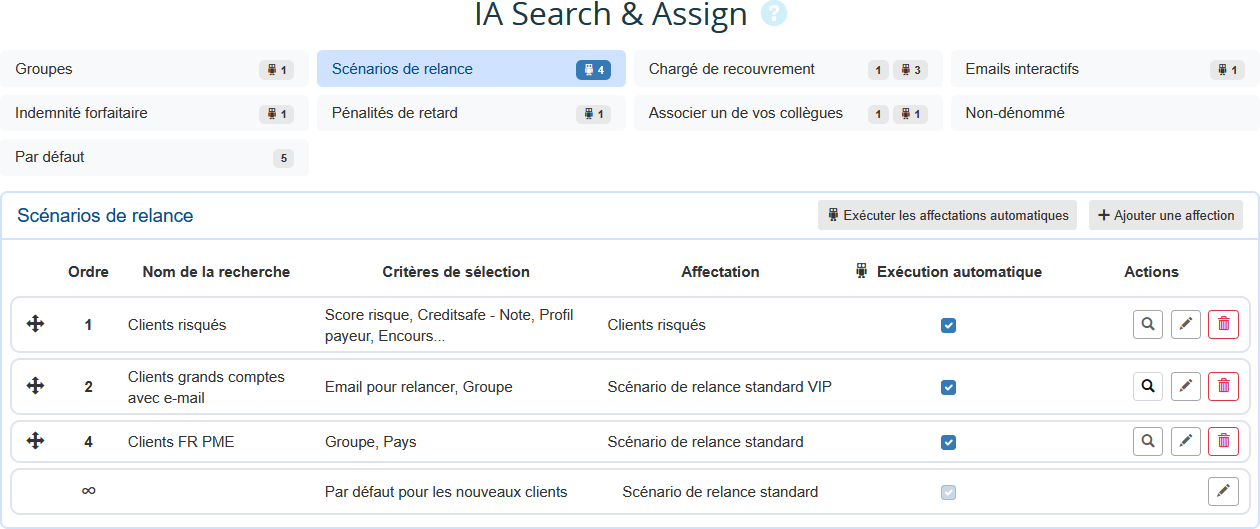Open search for Clients FR PME row
The width and height of the screenshot is (1260, 529).
click(x=1148, y=441)
